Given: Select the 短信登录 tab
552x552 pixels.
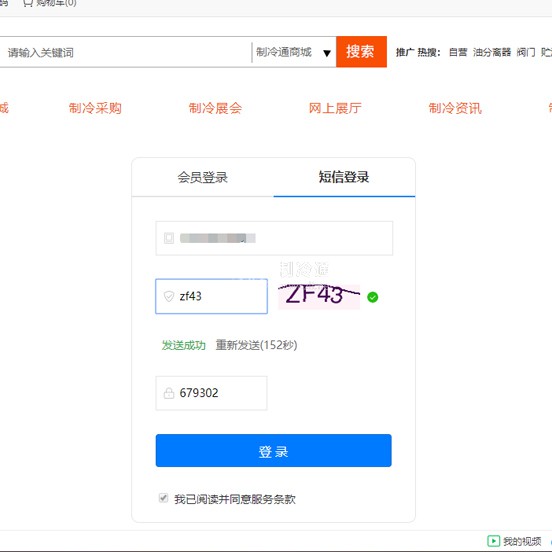Looking at the screenshot, I should [x=344, y=177].
